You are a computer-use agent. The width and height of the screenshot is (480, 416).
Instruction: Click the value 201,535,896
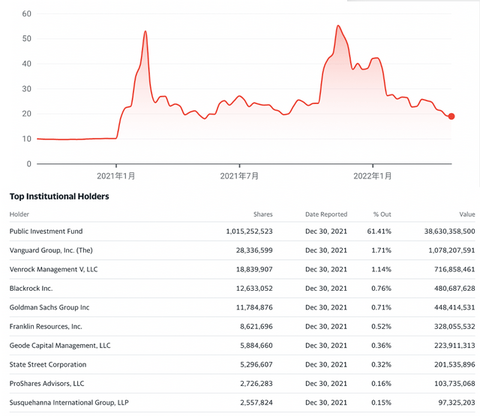(455, 364)
